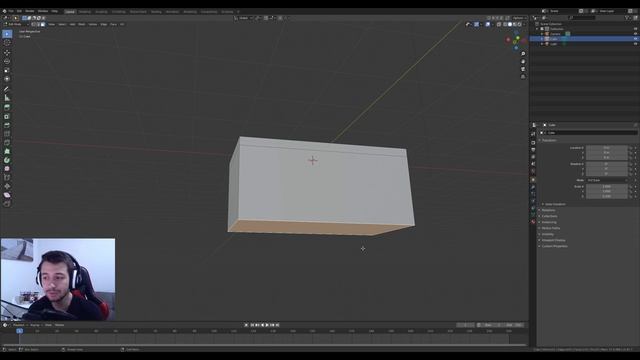Screen dimensions: 640x360
Task: Expand the Viewport Display panel
Action: tap(553, 240)
